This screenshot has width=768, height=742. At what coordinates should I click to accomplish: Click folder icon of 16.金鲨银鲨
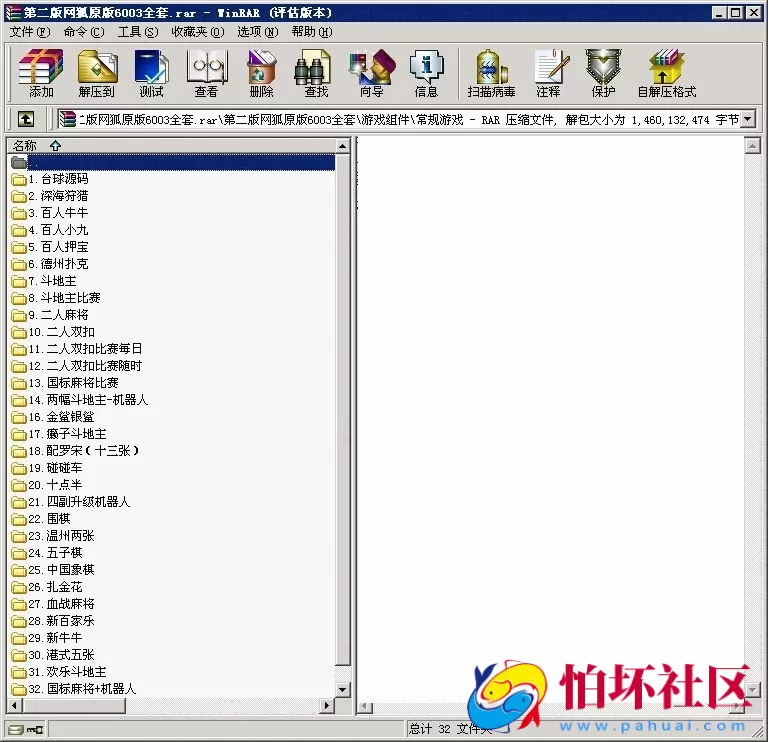pos(19,417)
